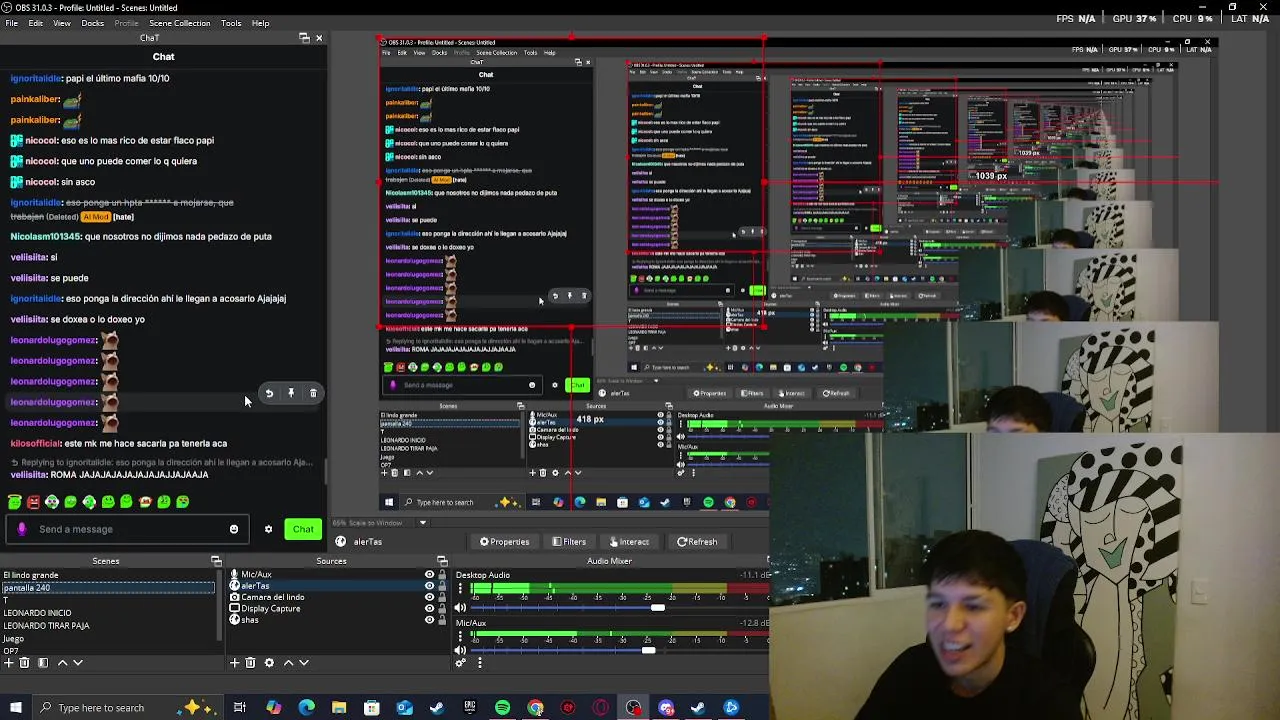Open the Mic/Aux three-dot mixer menu
This screenshot has width=1280, height=720.
pyautogui.click(x=460, y=636)
